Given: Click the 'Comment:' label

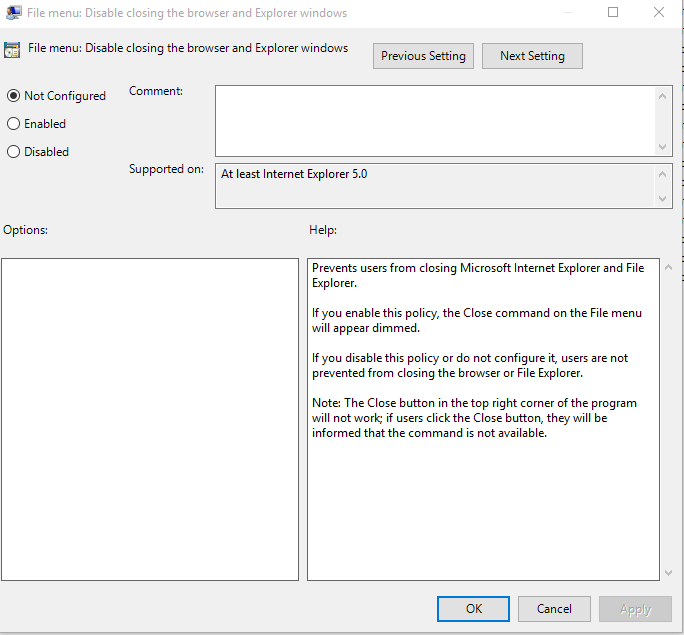Looking at the screenshot, I should (x=156, y=91).
